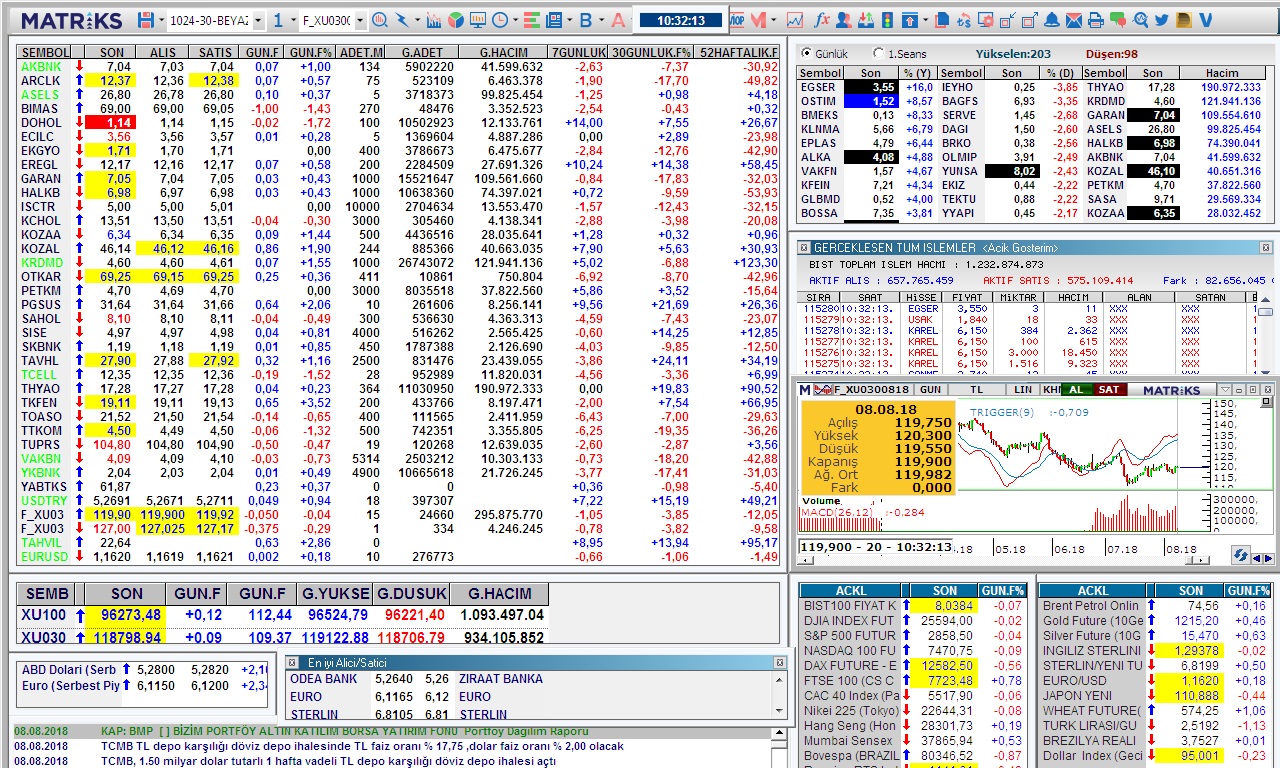This screenshot has height=768, width=1280.
Task: Click the alarm bell icon
Action: pos(1052,20)
